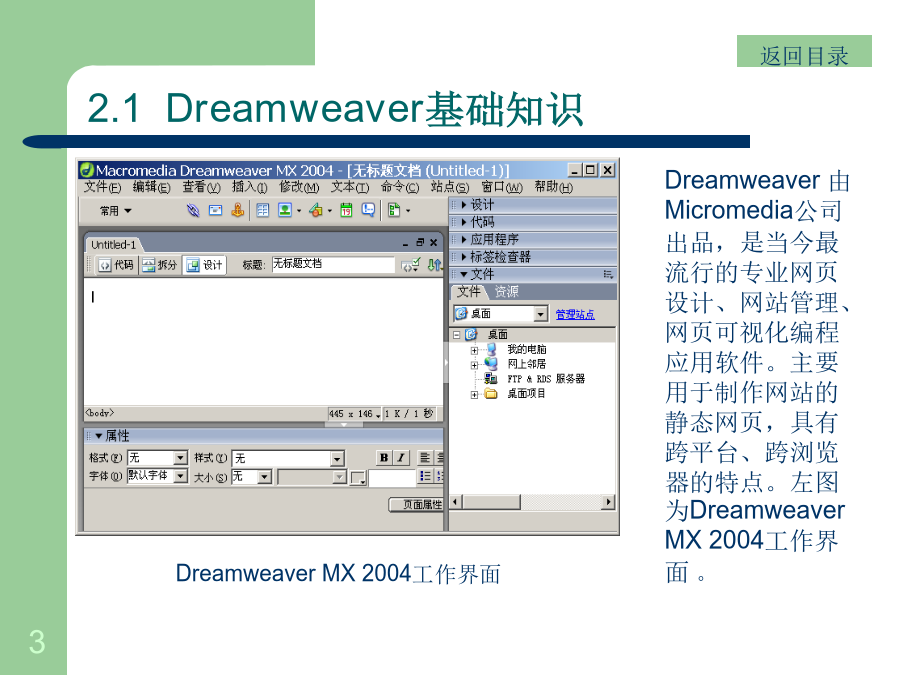Open the text color swatch picker
Viewport: 900px width, 675px height.
(358, 477)
